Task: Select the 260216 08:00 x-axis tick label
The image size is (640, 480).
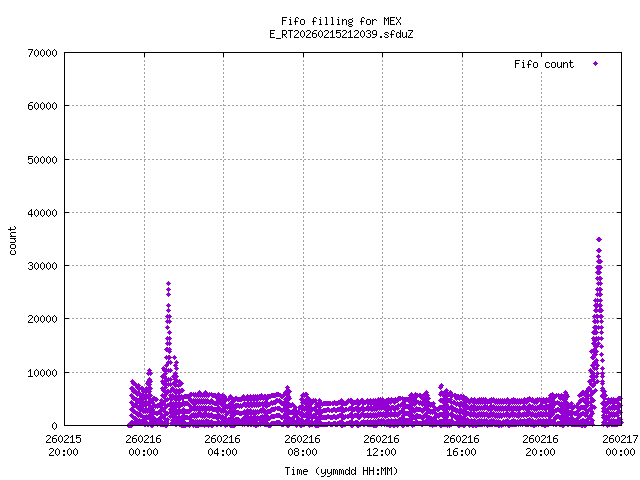Action: click(x=302, y=444)
